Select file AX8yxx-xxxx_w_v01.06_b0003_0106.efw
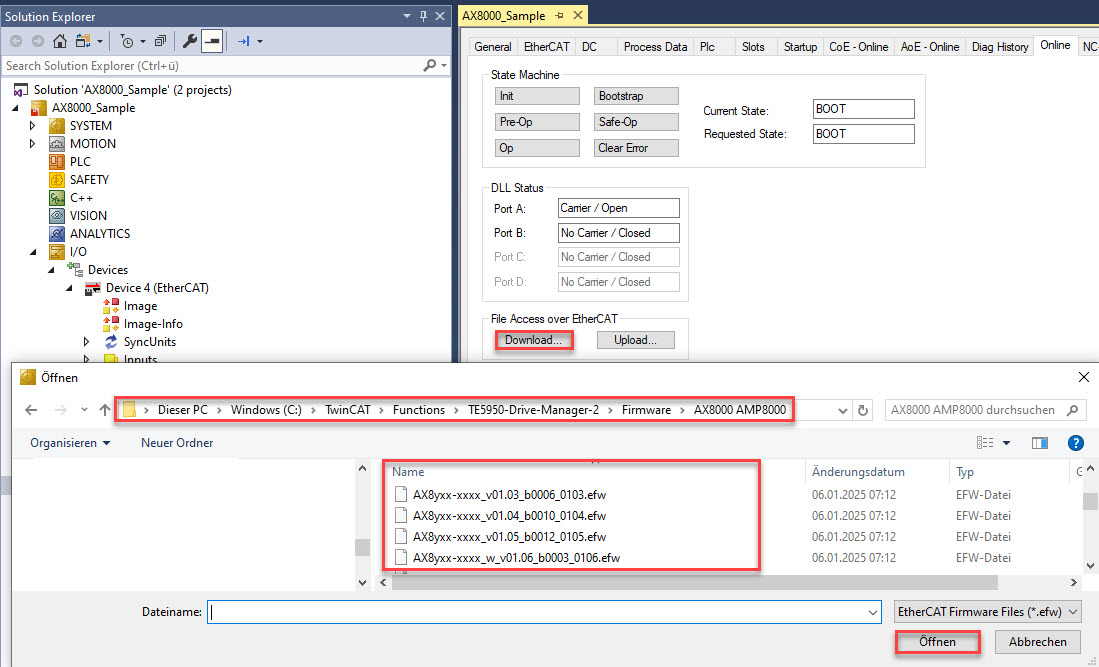The width and height of the screenshot is (1099, 667). point(516,558)
